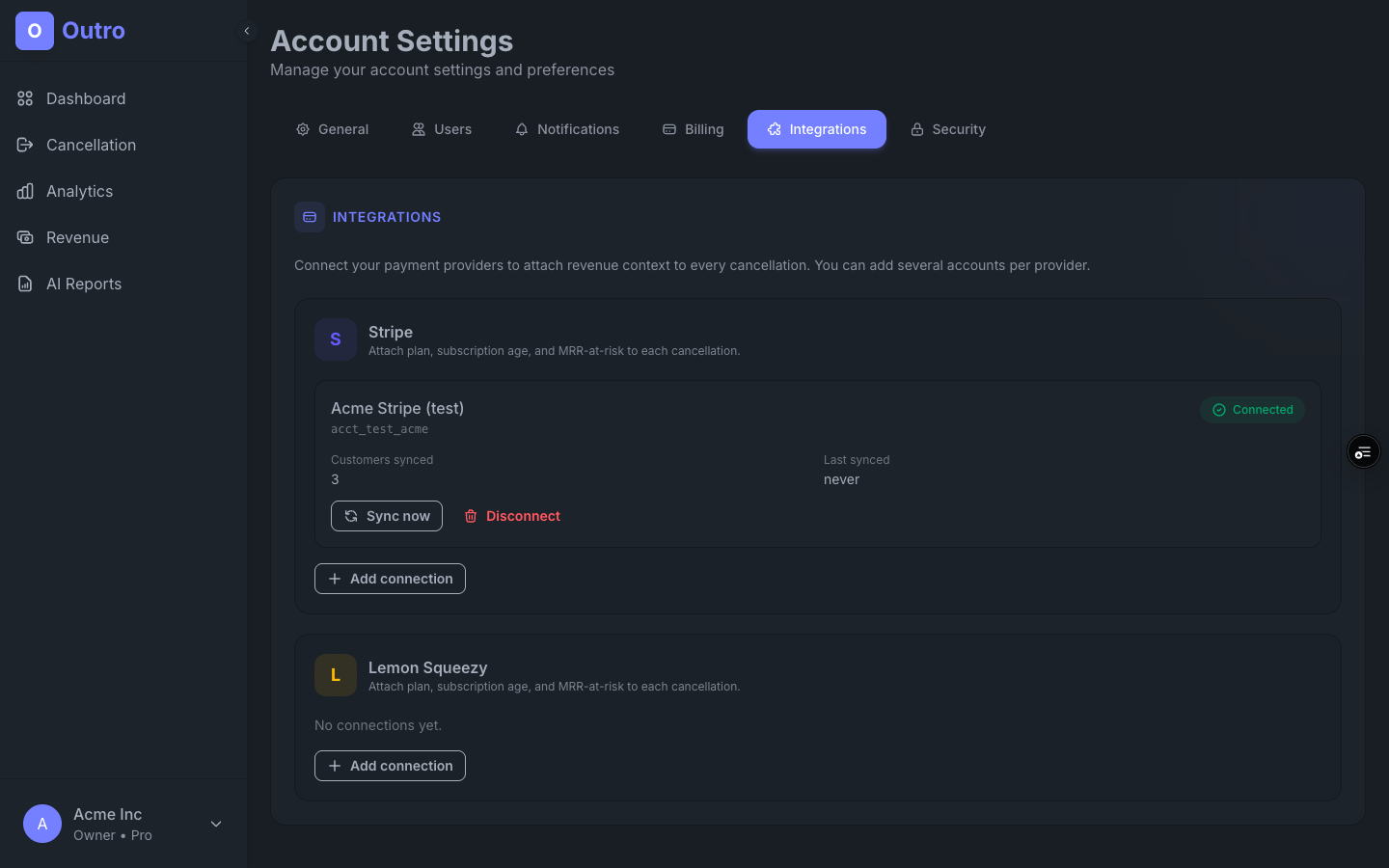Click the Outro logo icon

[35, 31]
